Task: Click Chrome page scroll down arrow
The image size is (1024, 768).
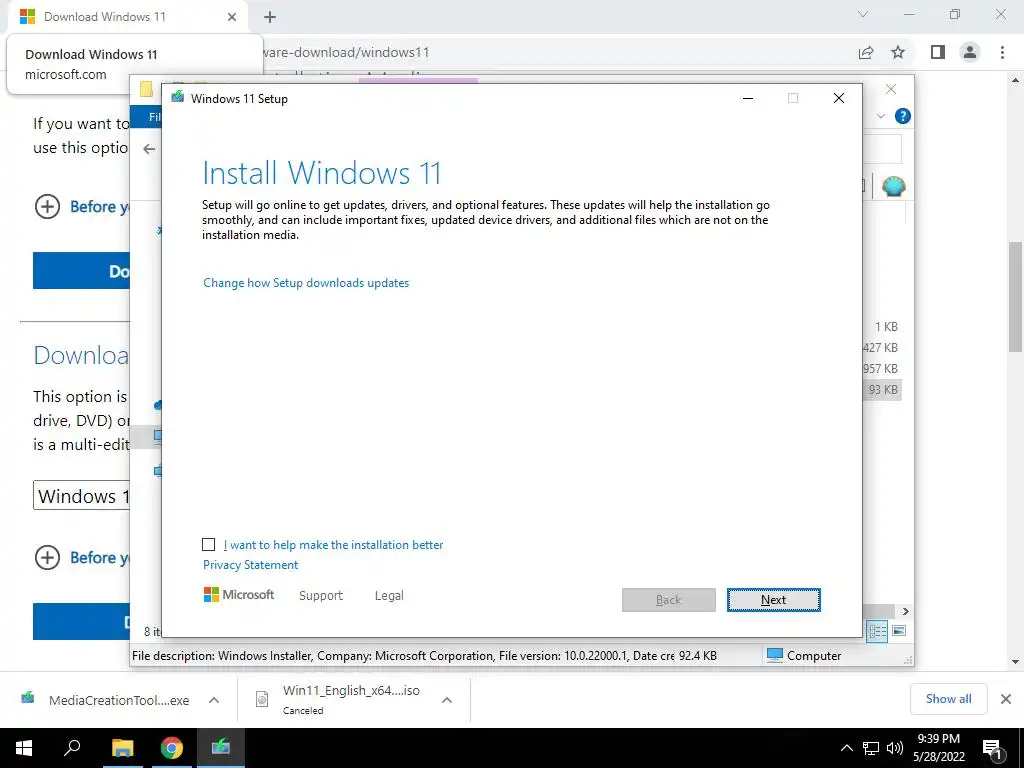Action: pos(1015,662)
